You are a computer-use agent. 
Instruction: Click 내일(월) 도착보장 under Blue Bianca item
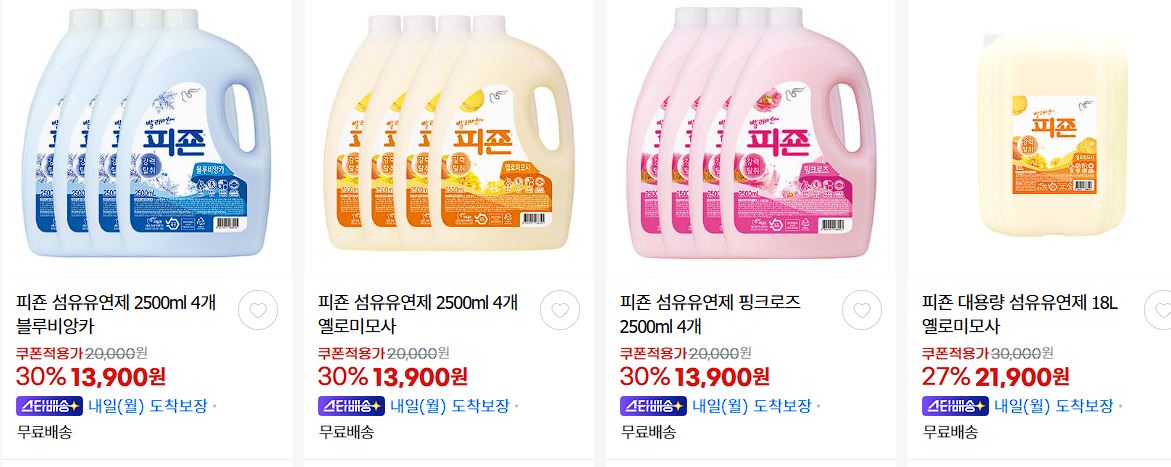(148, 406)
